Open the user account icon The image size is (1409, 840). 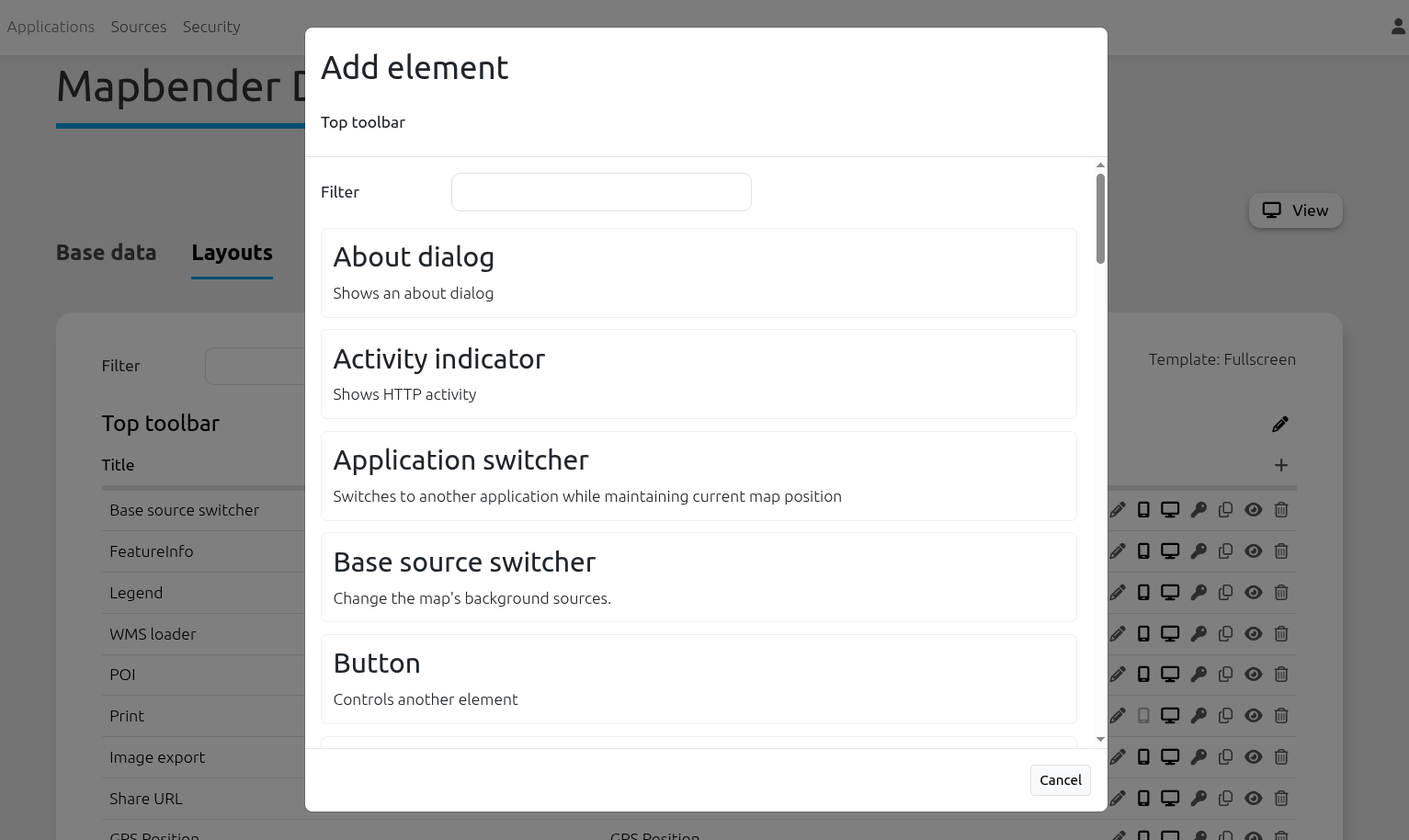[x=1398, y=27]
